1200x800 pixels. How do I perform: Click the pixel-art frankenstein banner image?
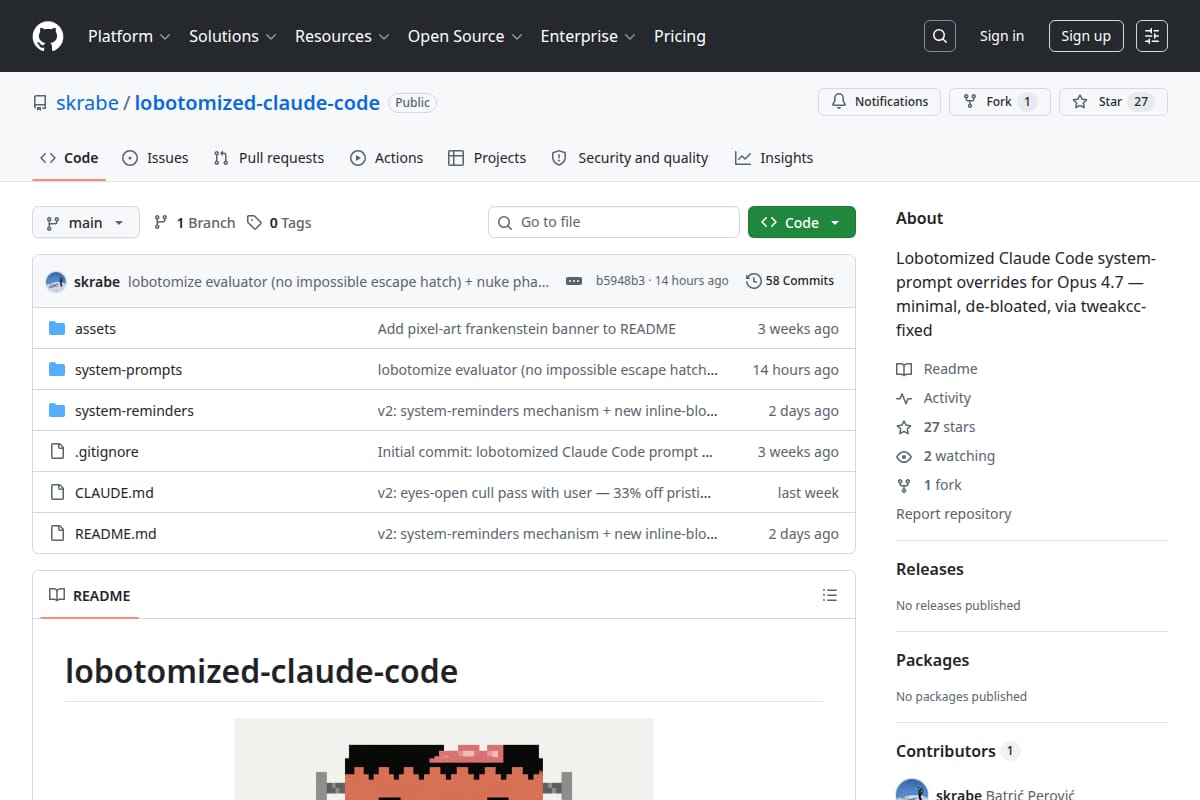click(x=444, y=760)
